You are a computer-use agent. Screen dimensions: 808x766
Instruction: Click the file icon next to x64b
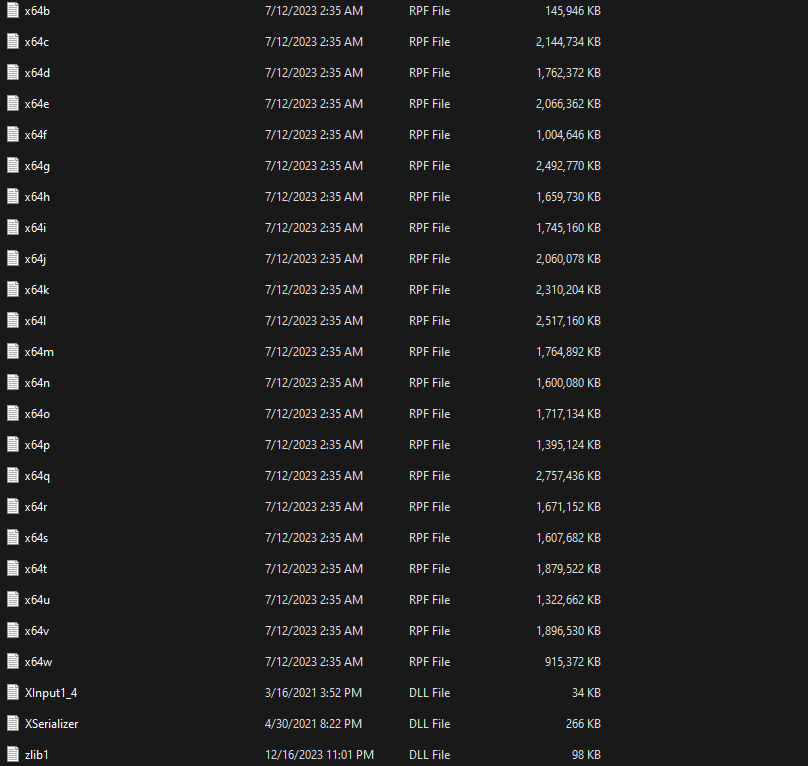pos(13,11)
